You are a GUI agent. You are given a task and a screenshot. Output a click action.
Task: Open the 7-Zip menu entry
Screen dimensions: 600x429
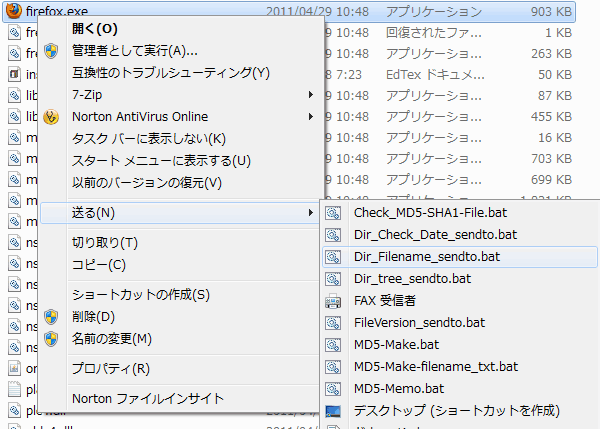point(87,95)
